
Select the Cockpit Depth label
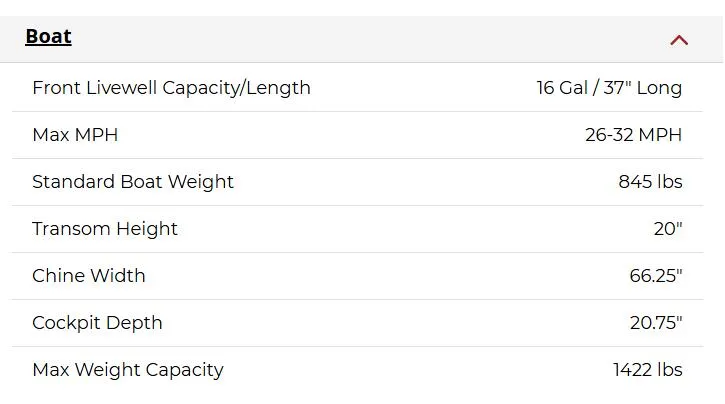(97, 323)
